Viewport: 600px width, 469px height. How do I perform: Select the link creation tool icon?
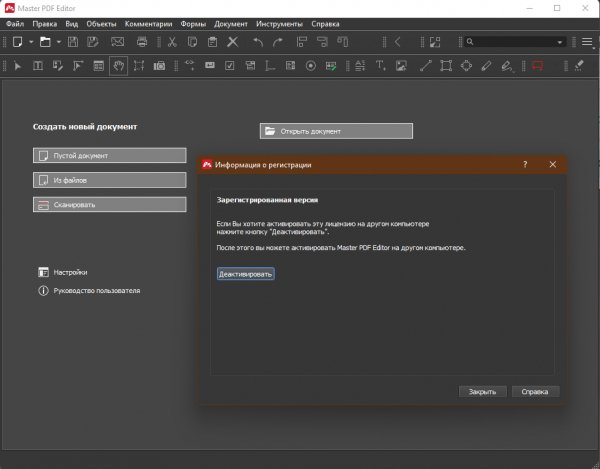point(189,66)
